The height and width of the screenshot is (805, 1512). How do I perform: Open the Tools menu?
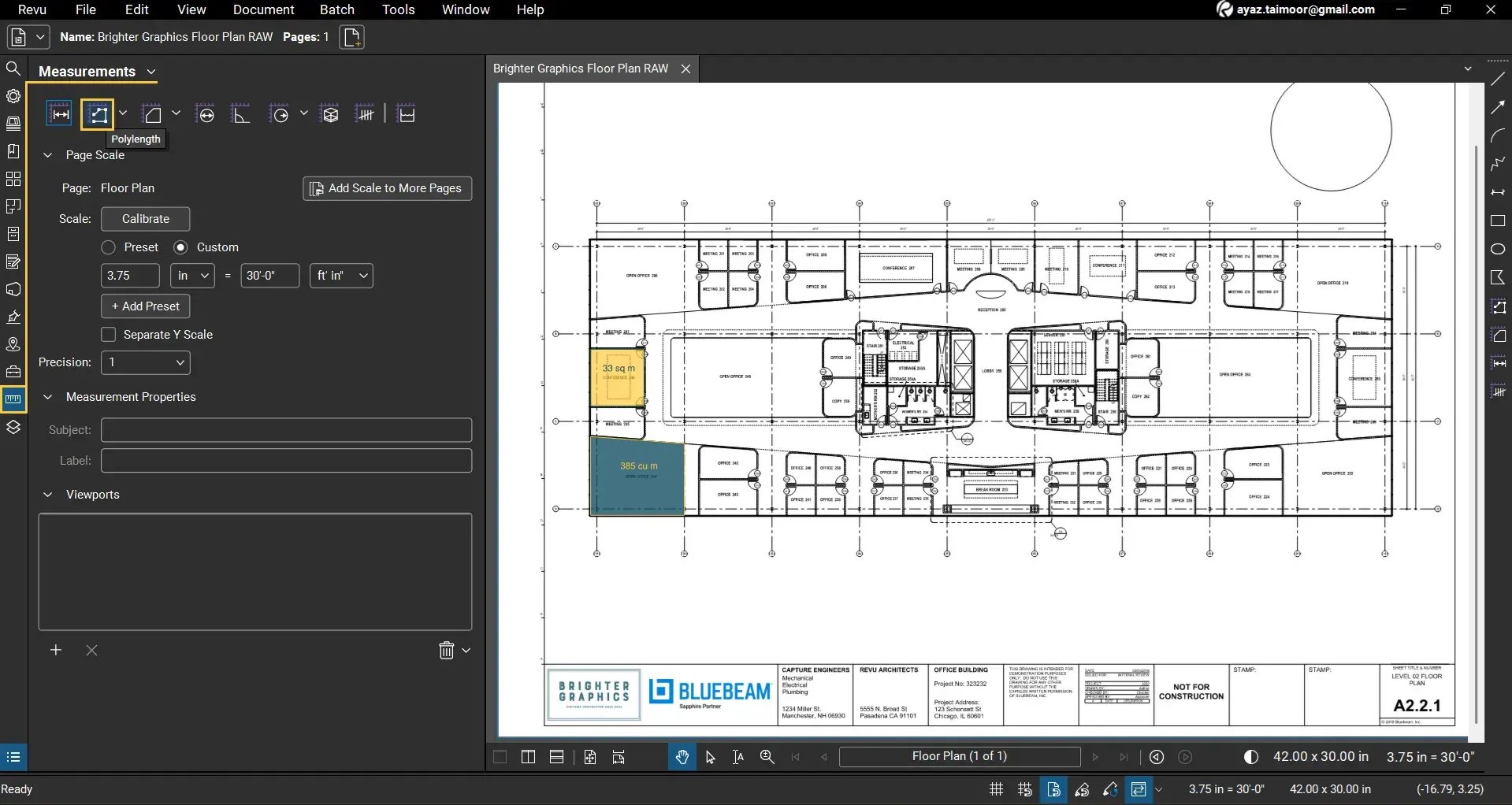pyautogui.click(x=398, y=9)
